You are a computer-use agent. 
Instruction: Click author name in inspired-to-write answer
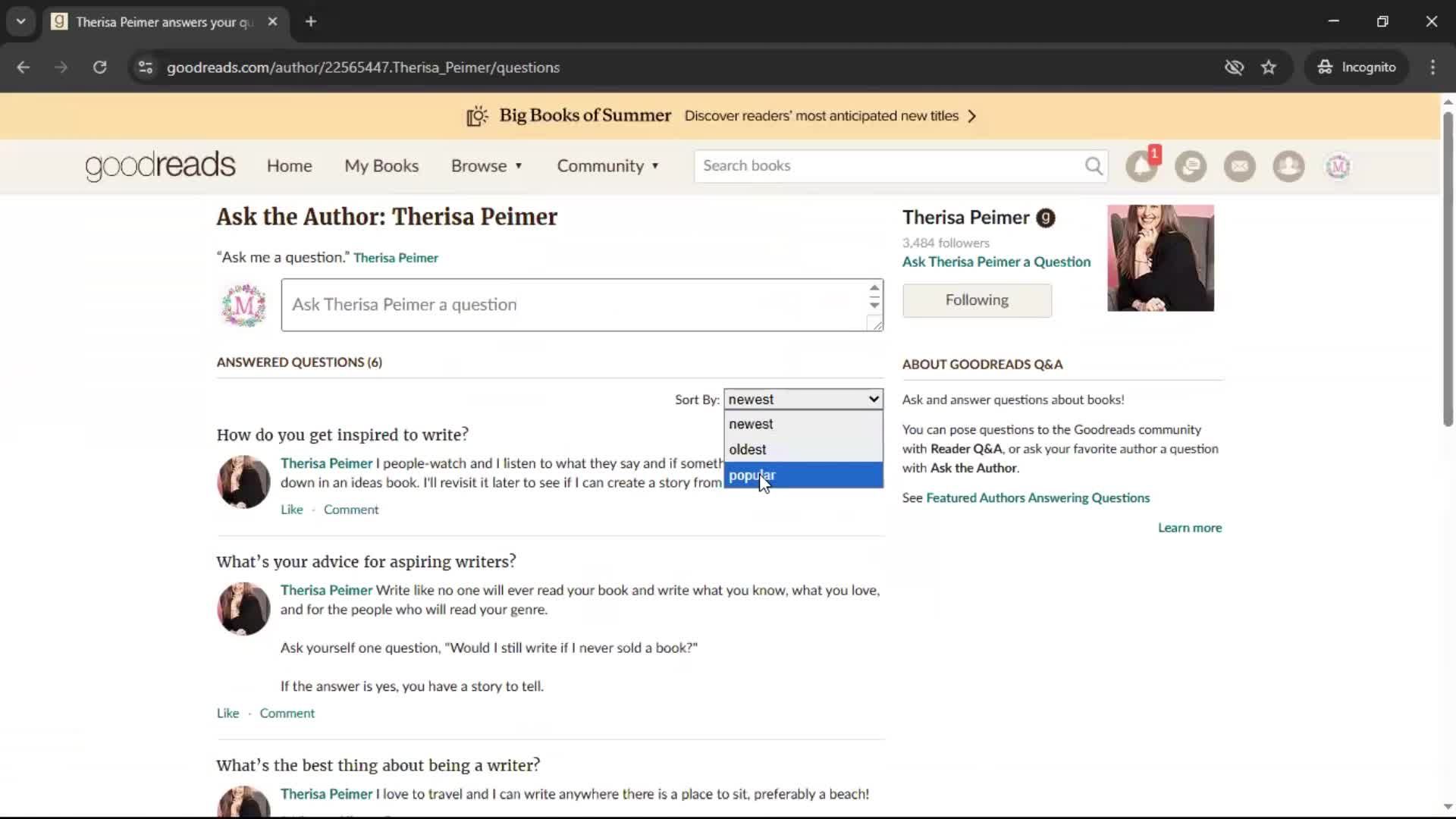pos(326,463)
